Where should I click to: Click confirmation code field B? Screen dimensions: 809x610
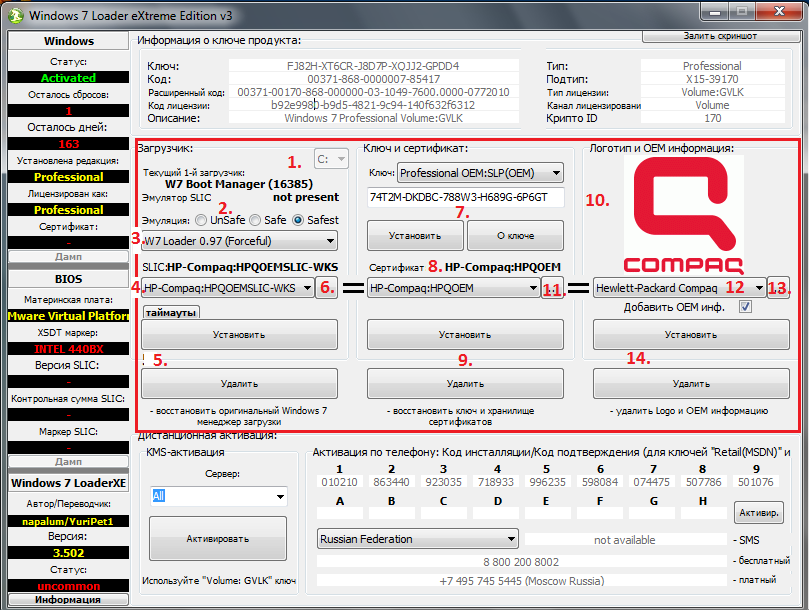[392, 513]
